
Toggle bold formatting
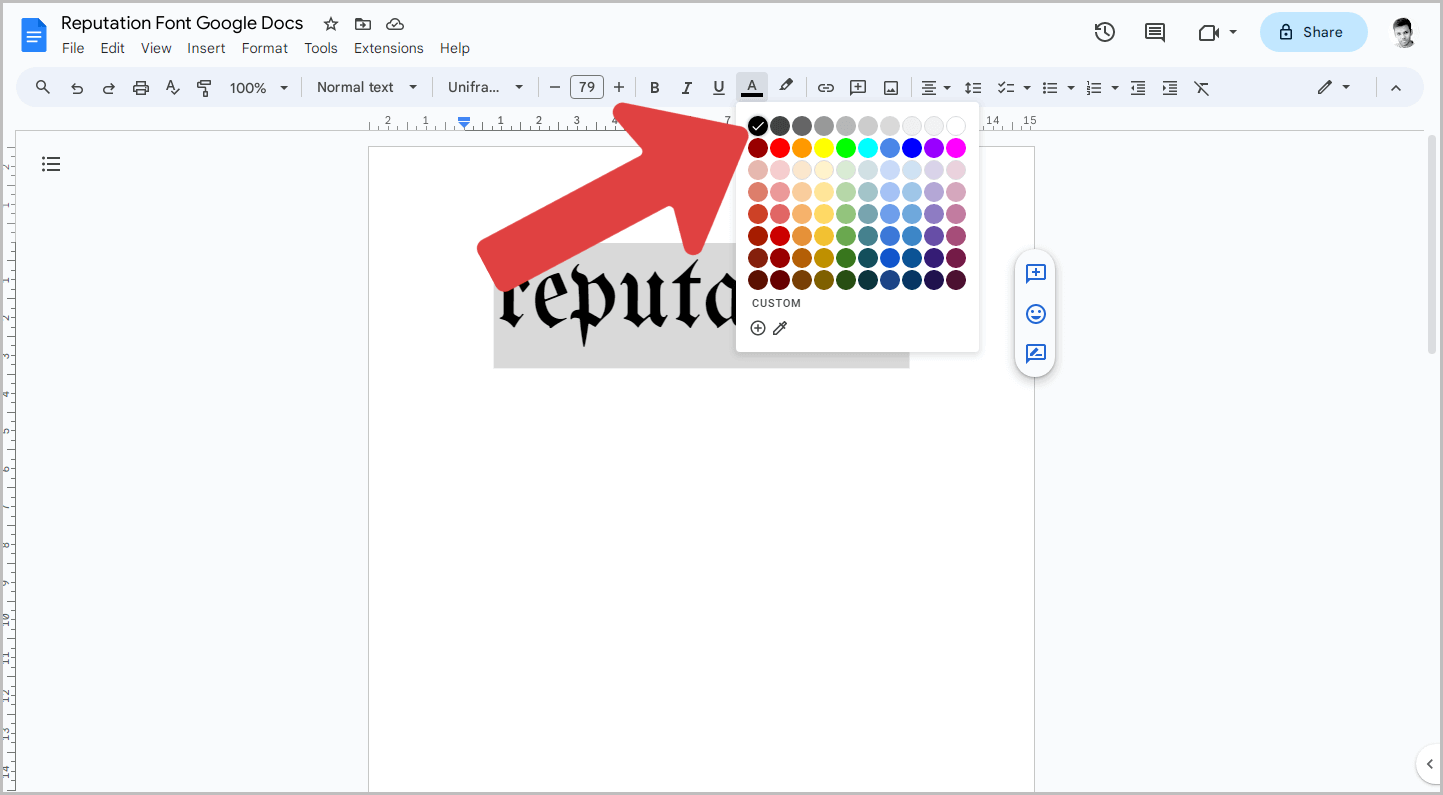tap(654, 87)
